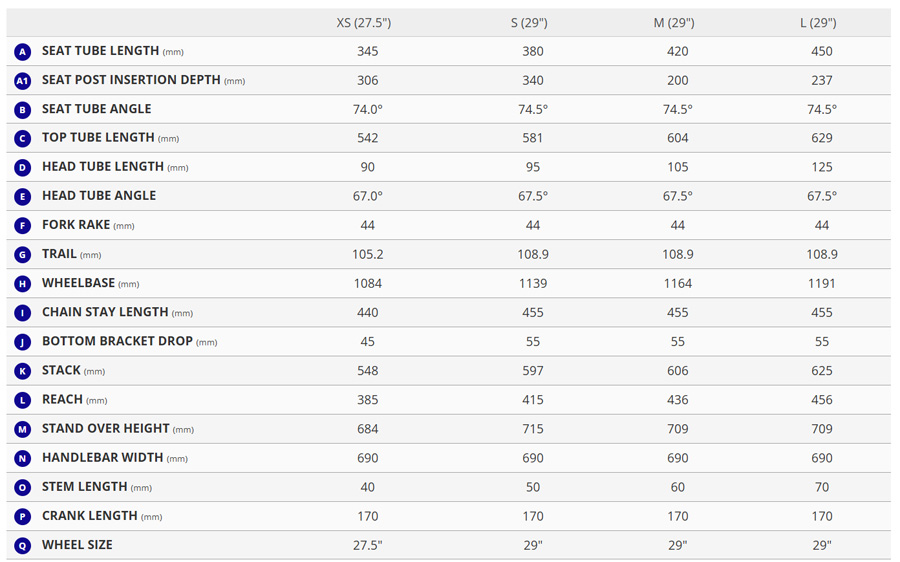Click the 'A' seat tube length badge

point(23,51)
